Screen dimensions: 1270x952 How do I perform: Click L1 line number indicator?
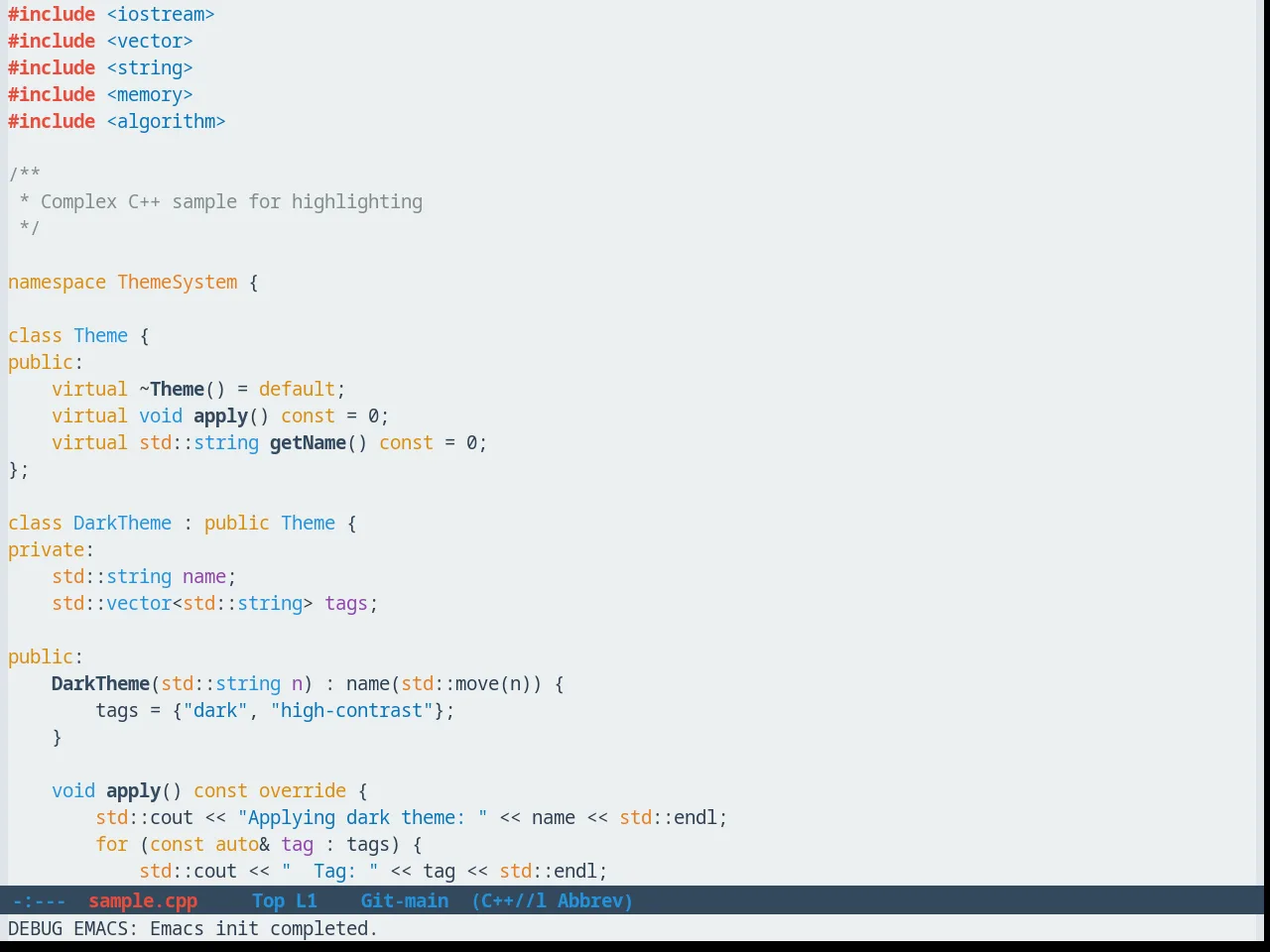[x=307, y=900]
